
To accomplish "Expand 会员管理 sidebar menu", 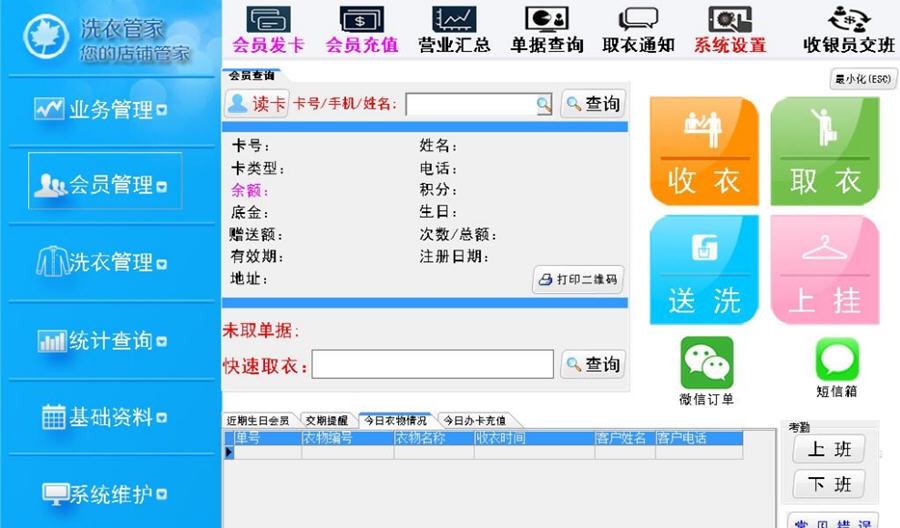I will [105, 181].
